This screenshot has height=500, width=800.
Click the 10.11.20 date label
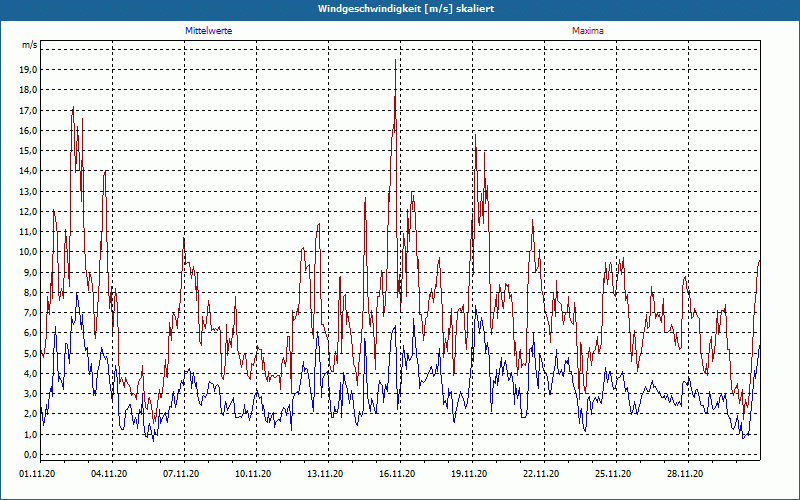pyautogui.click(x=253, y=474)
